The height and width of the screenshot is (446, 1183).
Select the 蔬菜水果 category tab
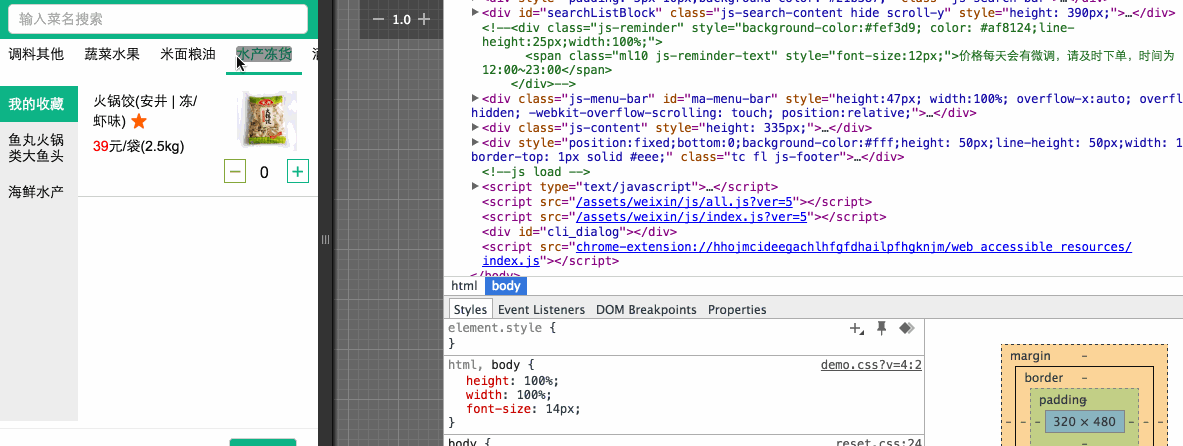coord(112,54)
